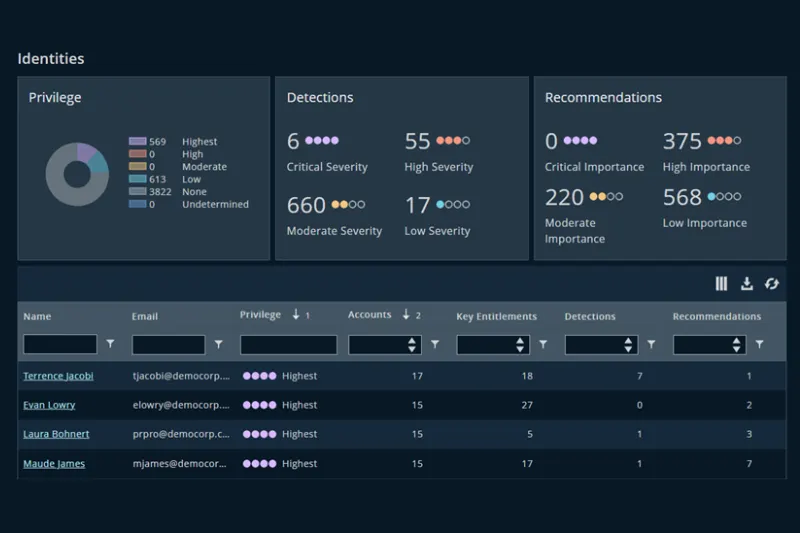
Task: Click the Key Entitlements filter icon
Action: point(543,344)
